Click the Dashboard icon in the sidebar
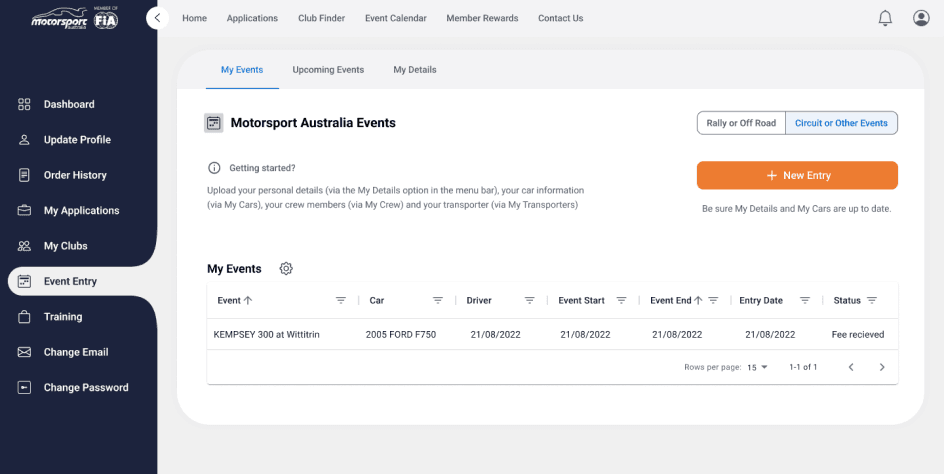 (x=24, y=104)
